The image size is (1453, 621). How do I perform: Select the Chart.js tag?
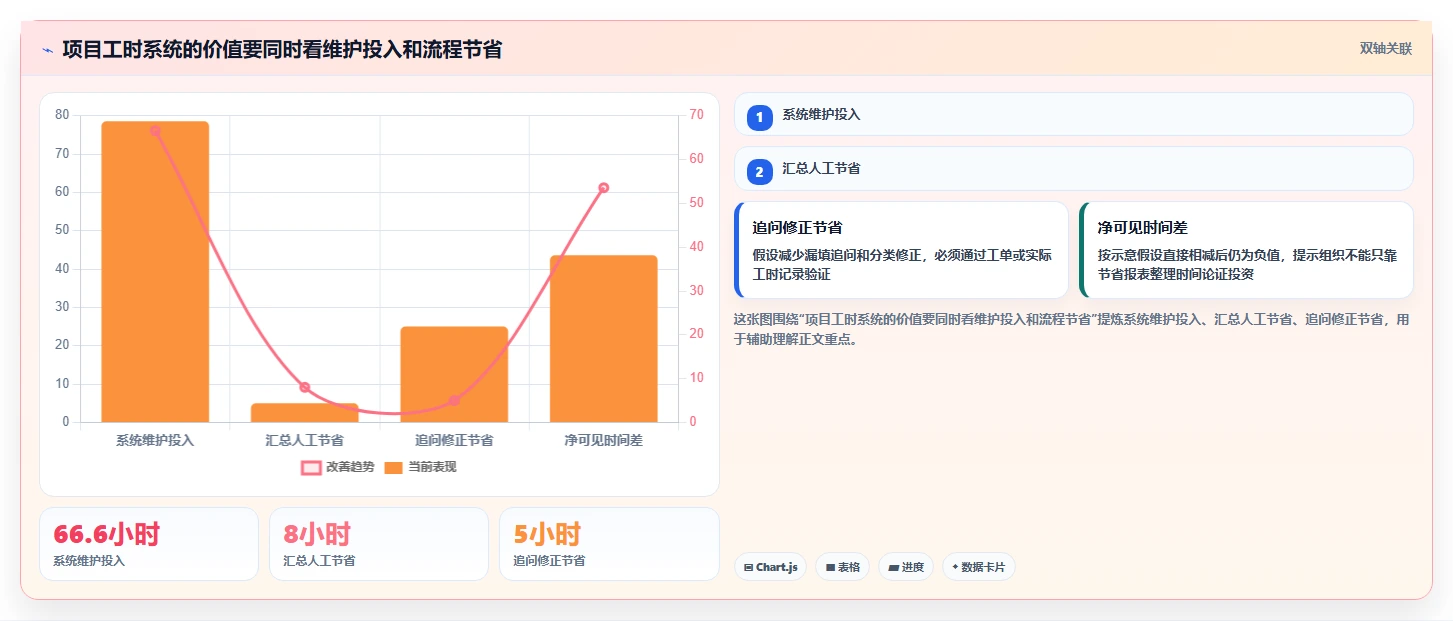pos(770,567)
